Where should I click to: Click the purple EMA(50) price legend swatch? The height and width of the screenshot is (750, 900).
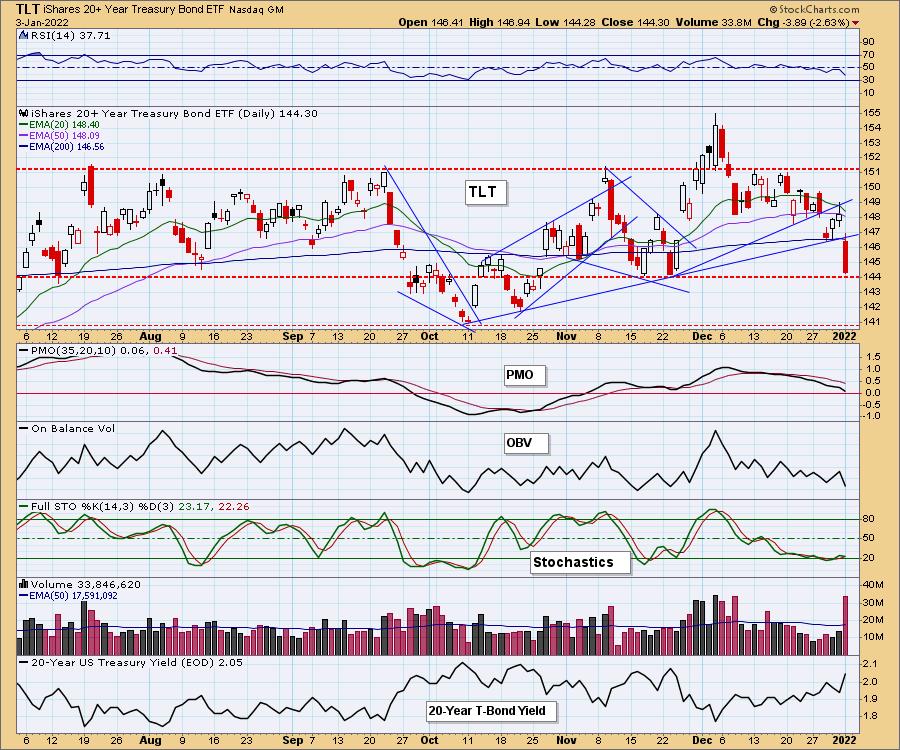click(x=24, y=135)
